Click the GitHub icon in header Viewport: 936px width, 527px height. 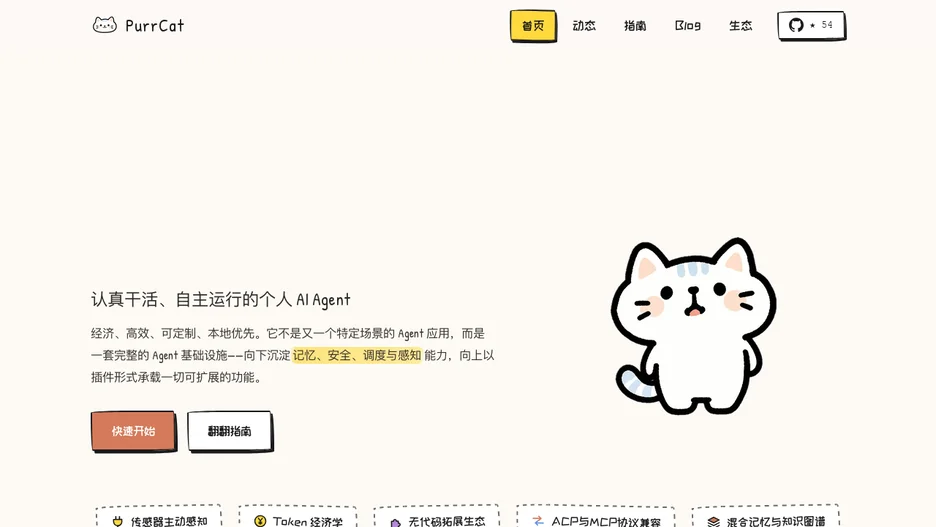tap(796, 25)
